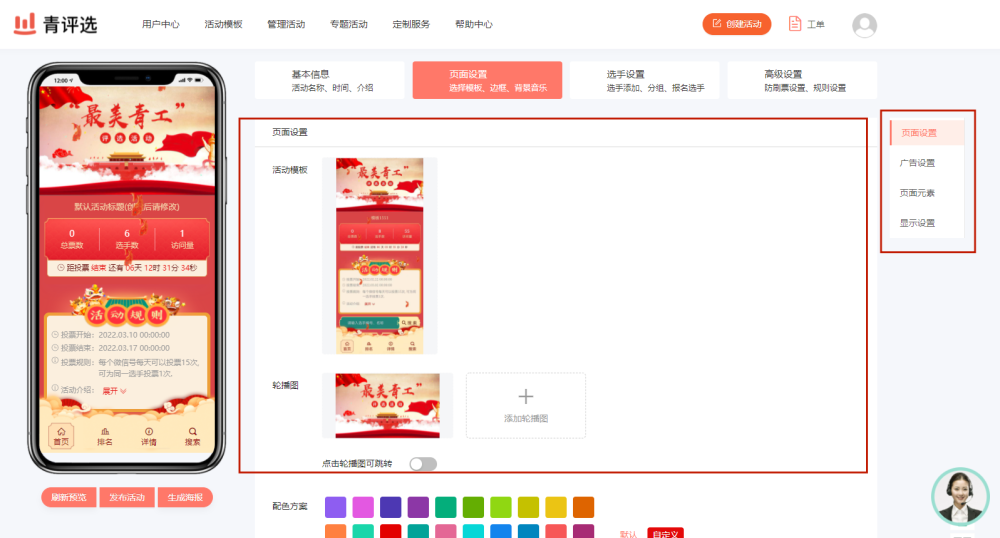This screenshot has height=538, width=1000.
Task: Tap 排名 ranking icon in phone preview
Action: 105,436
